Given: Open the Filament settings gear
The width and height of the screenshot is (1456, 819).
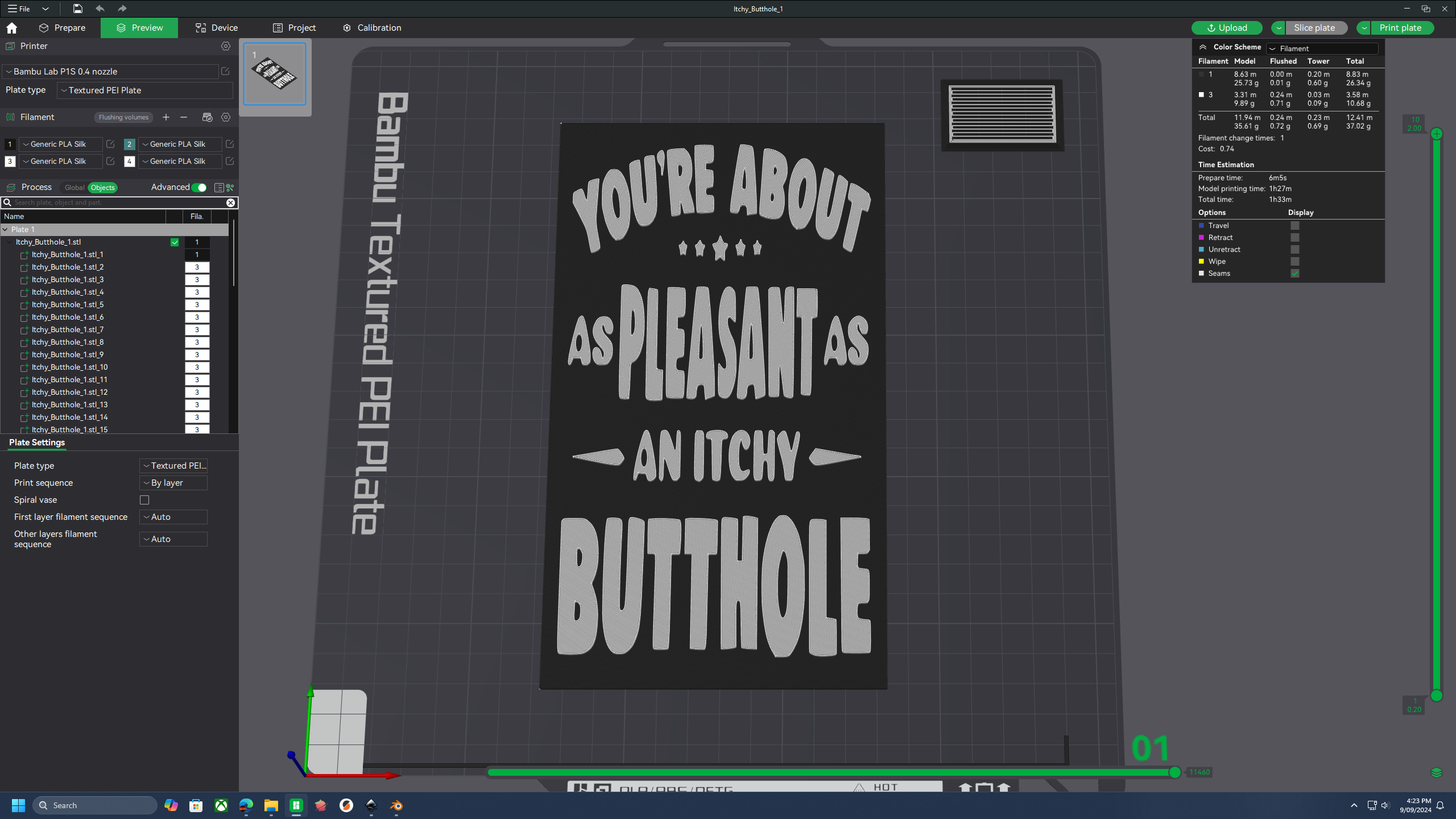Looking at the screenshot, I should click(226, 117).
